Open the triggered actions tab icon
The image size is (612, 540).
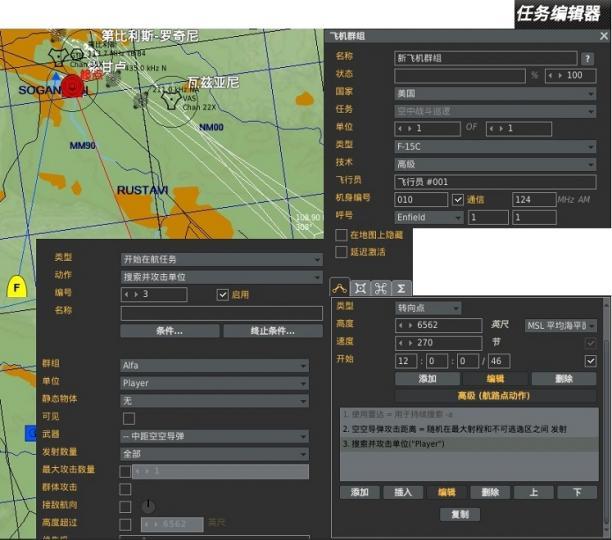pyautogui.click(x=380, y=288)
